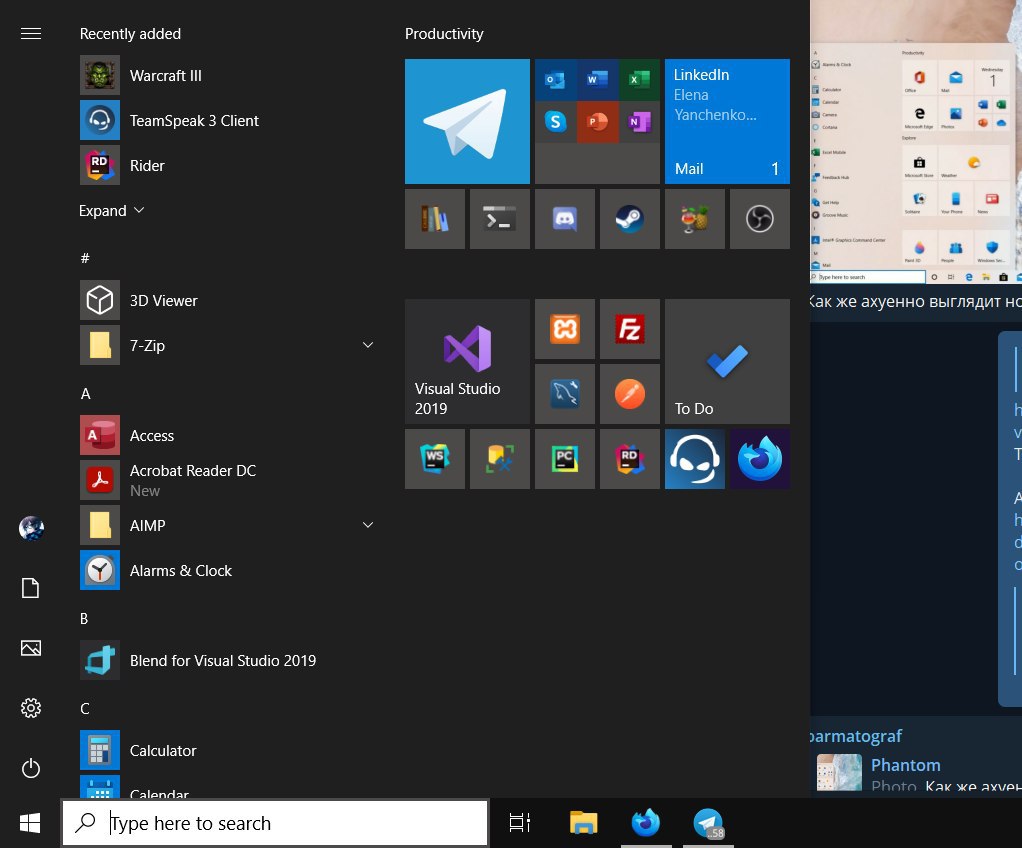
Task: Open the tile next to WebStorm
Action: (x=500, y=459)
